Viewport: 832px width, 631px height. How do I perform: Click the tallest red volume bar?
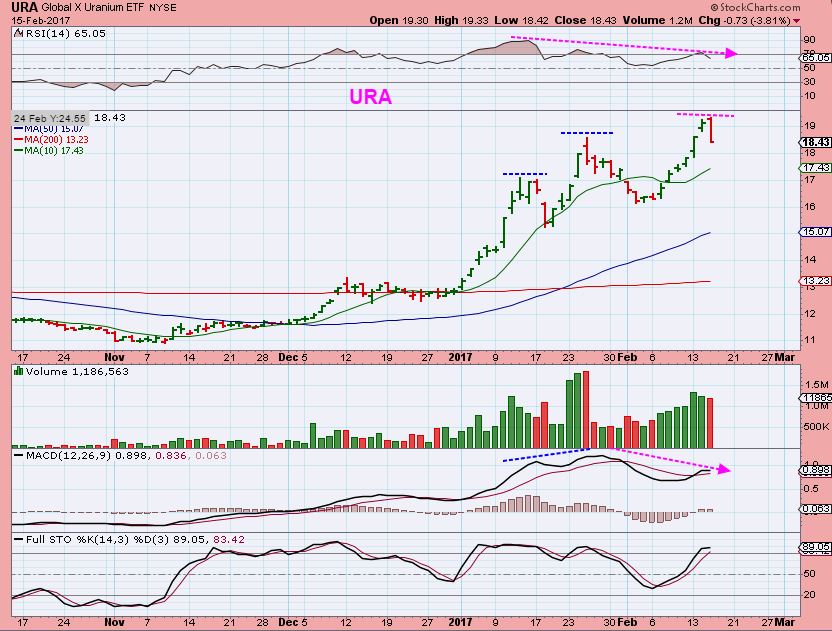(x=586, y=410)
